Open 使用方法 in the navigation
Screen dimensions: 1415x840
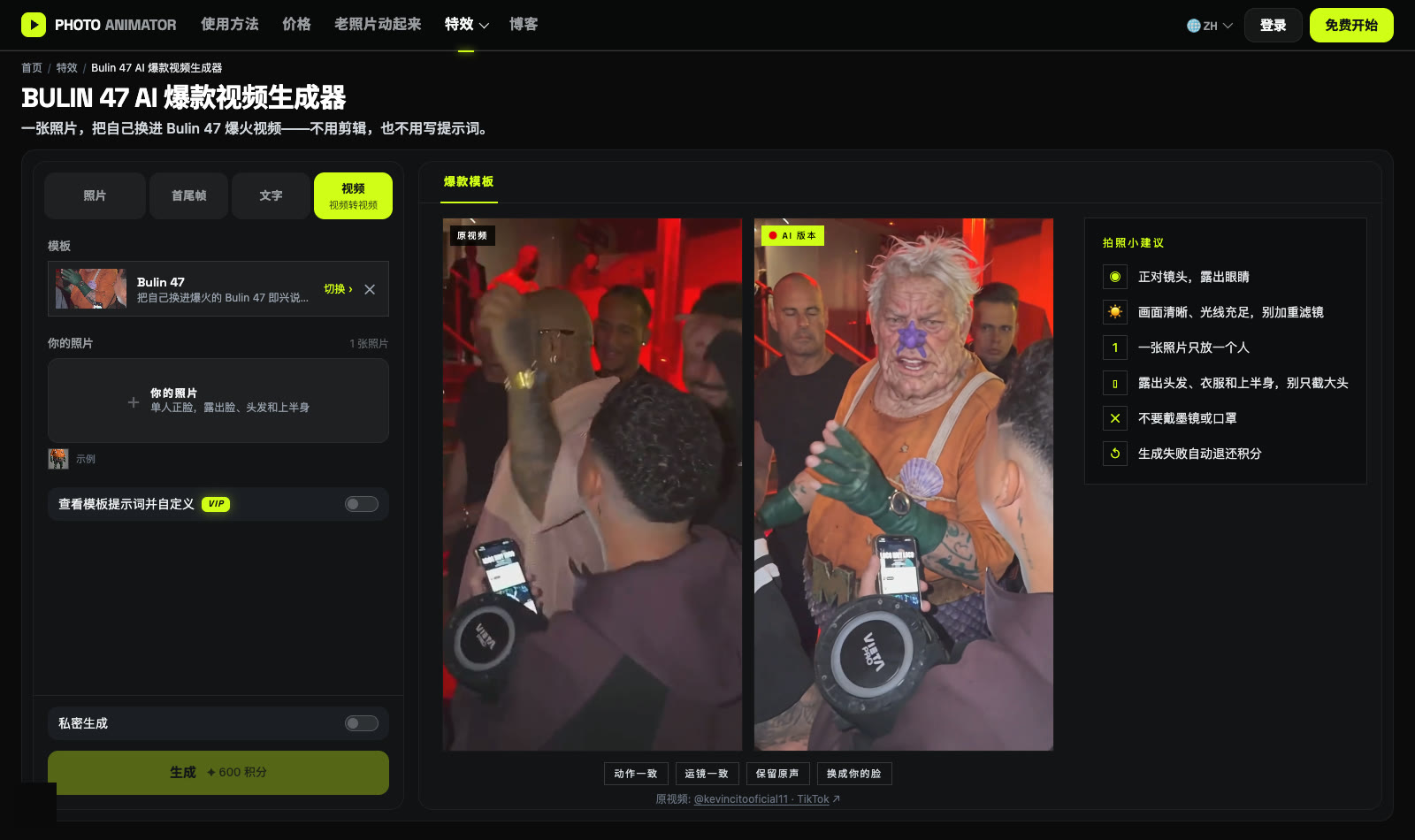(x=229, y=25)
